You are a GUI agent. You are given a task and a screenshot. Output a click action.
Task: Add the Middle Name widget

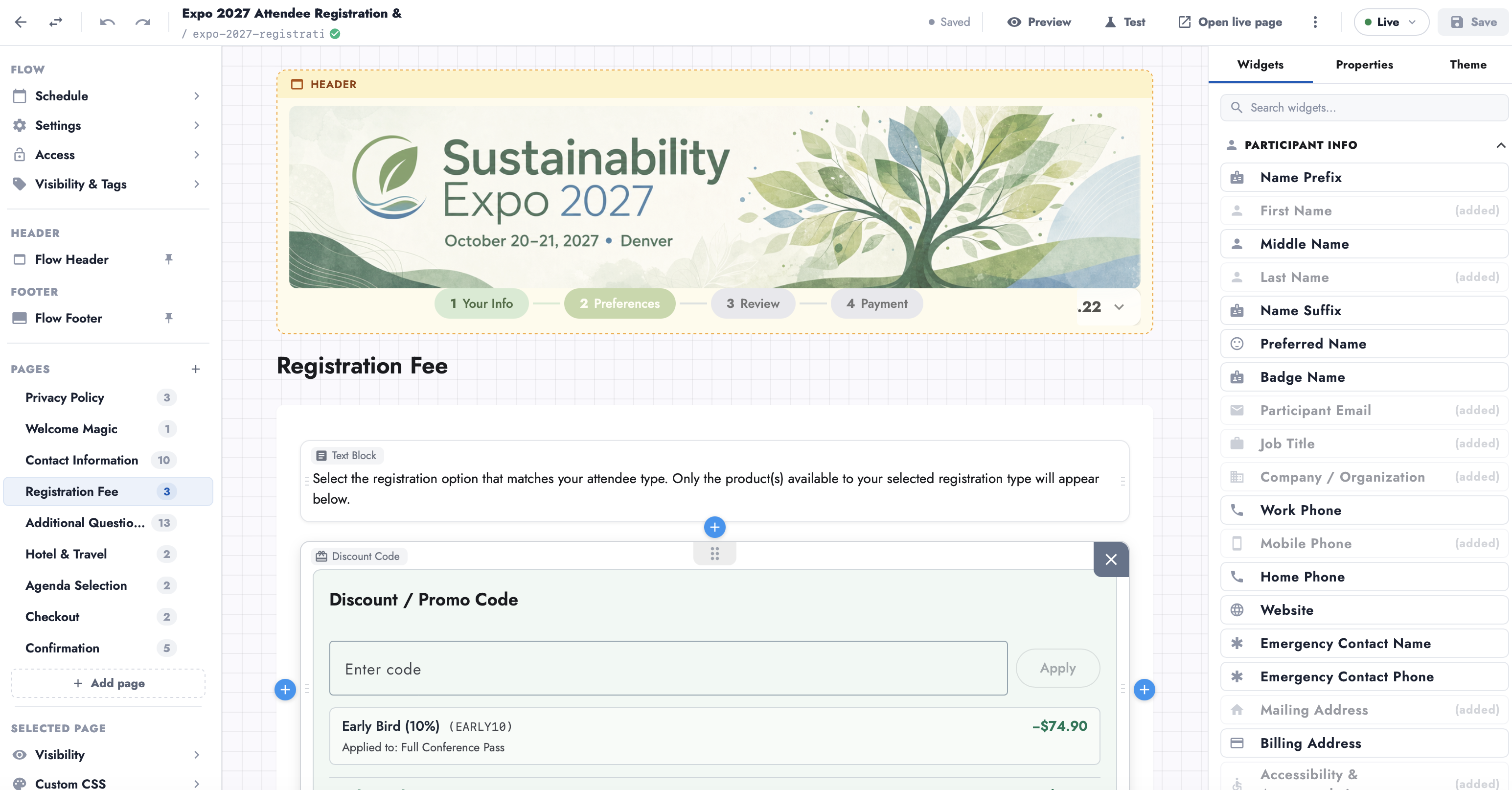click(x=1364, y=244)
